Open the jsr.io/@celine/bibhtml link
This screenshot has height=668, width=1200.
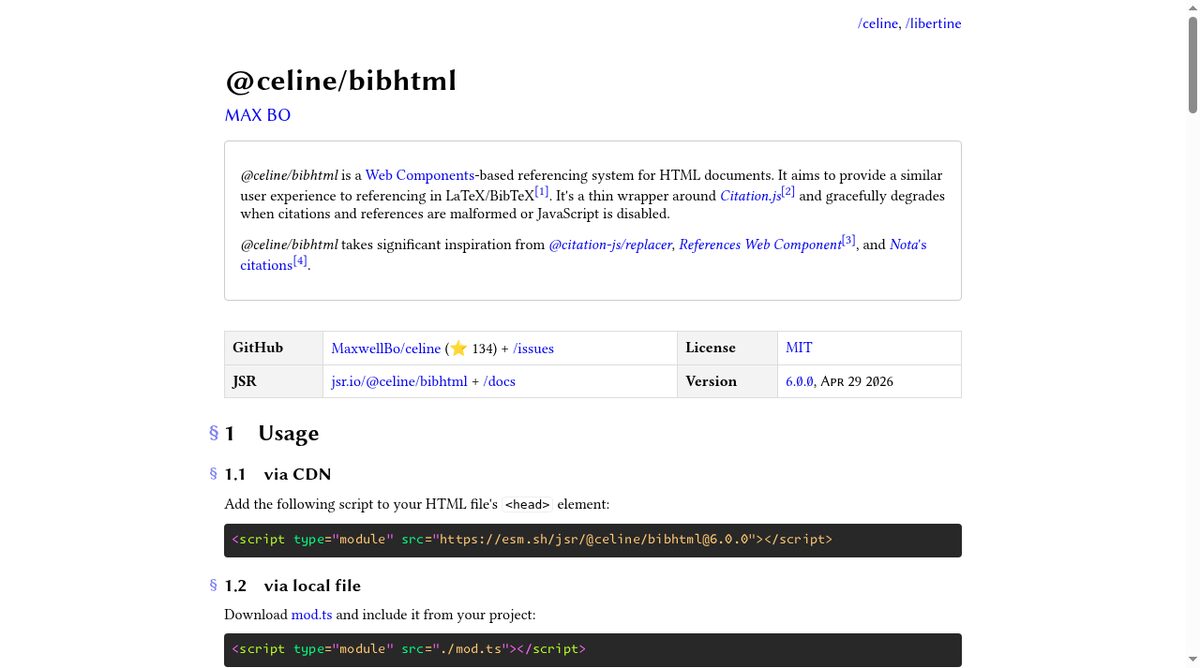point(399,381)
